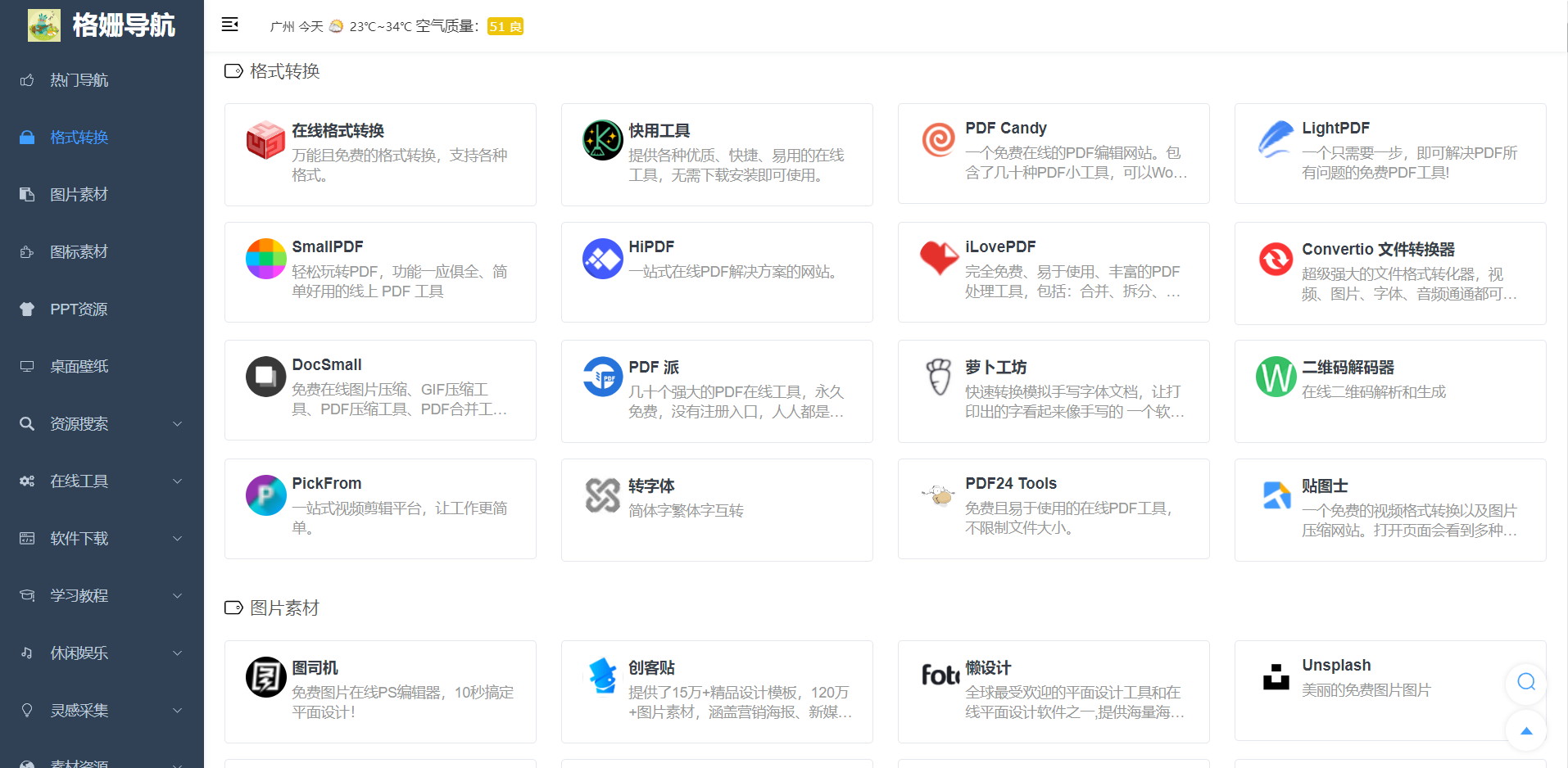Select 图片素材 in the sidebar

point(102,195)
